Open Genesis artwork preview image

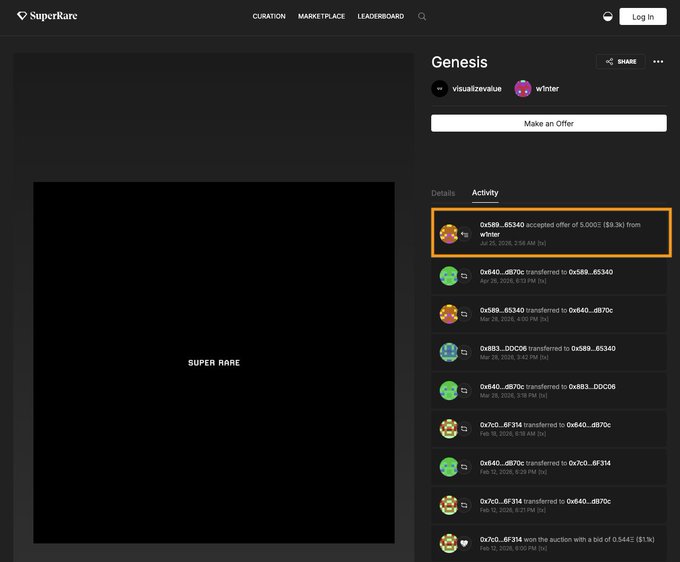(x=214, y=363)
